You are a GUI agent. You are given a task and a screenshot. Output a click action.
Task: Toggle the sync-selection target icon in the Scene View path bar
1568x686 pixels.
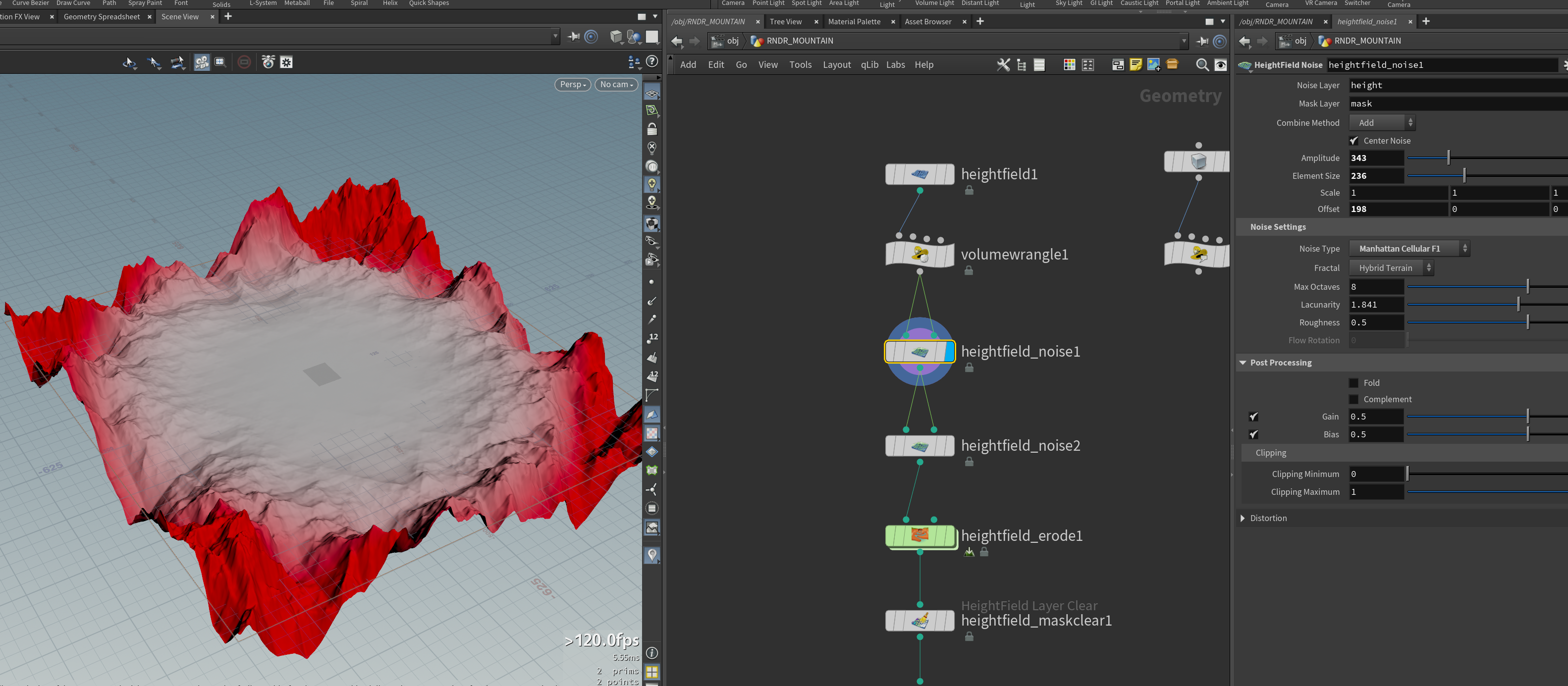(x=591, y=37)
